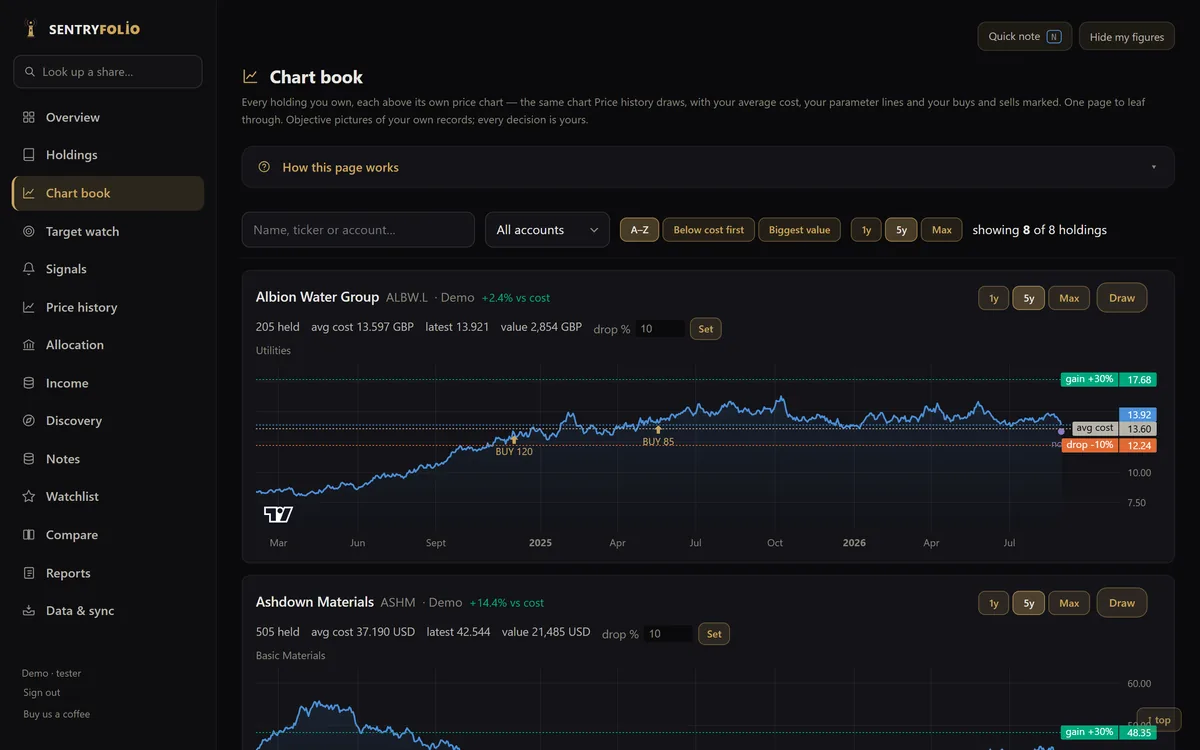Click the drop -10% label on Albion chart
This screenshot has height=750, width=1200.
[1090, 446]
